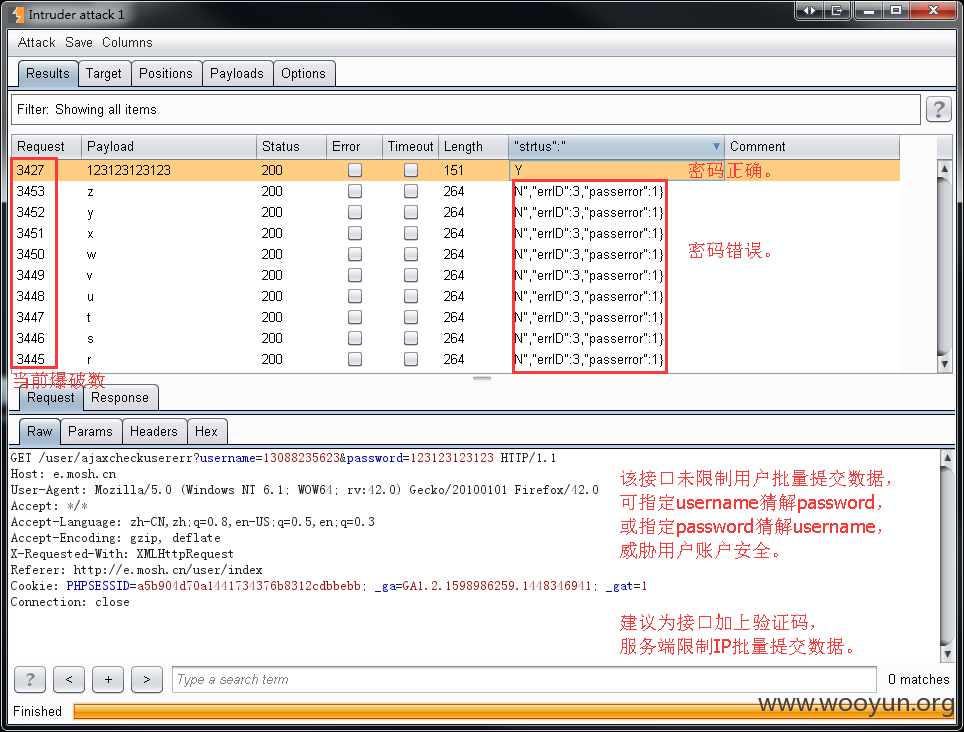Switch to the Results tab

tap(47, 74)
